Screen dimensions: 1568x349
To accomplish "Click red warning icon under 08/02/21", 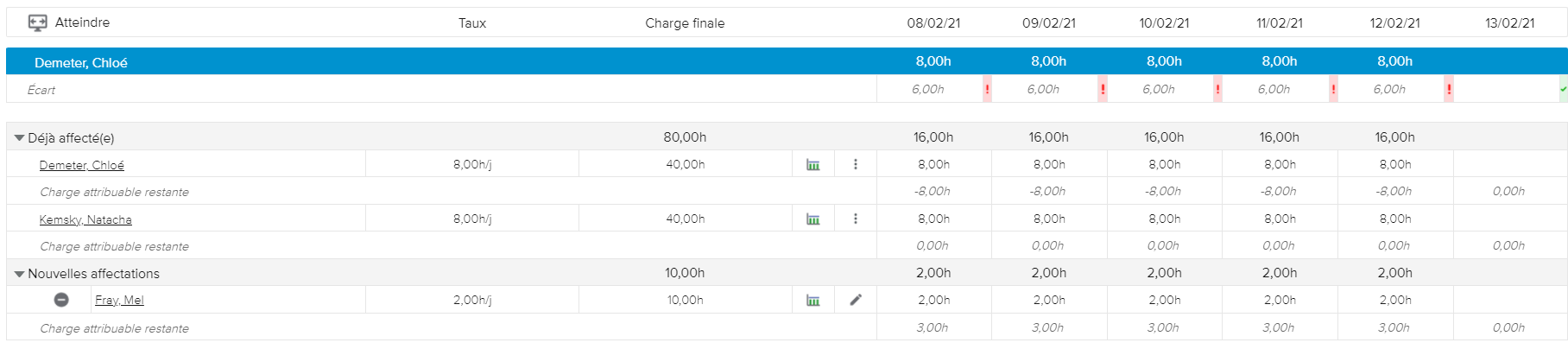I will pyautogui.click(x=987, y=89).
